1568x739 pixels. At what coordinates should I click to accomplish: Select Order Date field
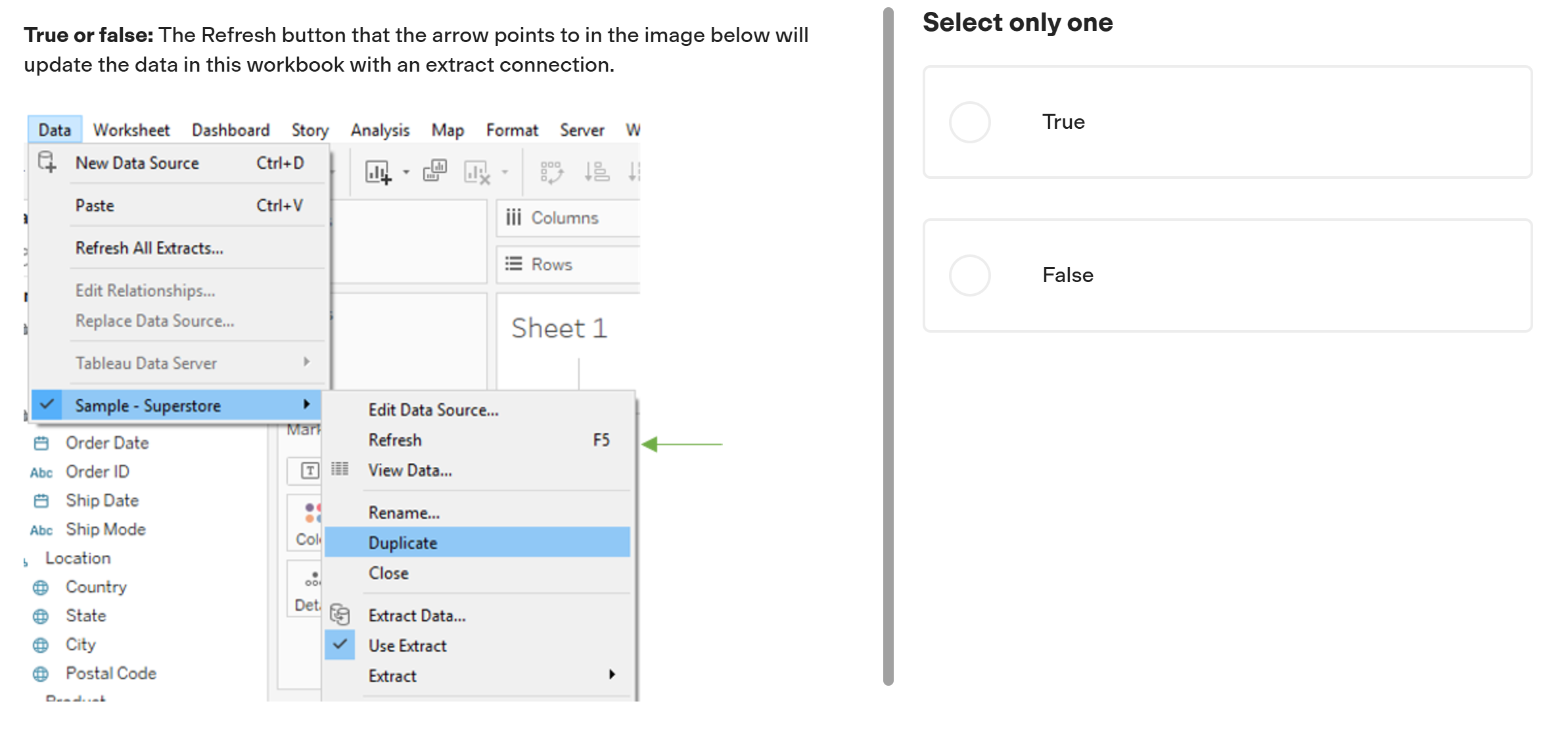tap(107, 443)
